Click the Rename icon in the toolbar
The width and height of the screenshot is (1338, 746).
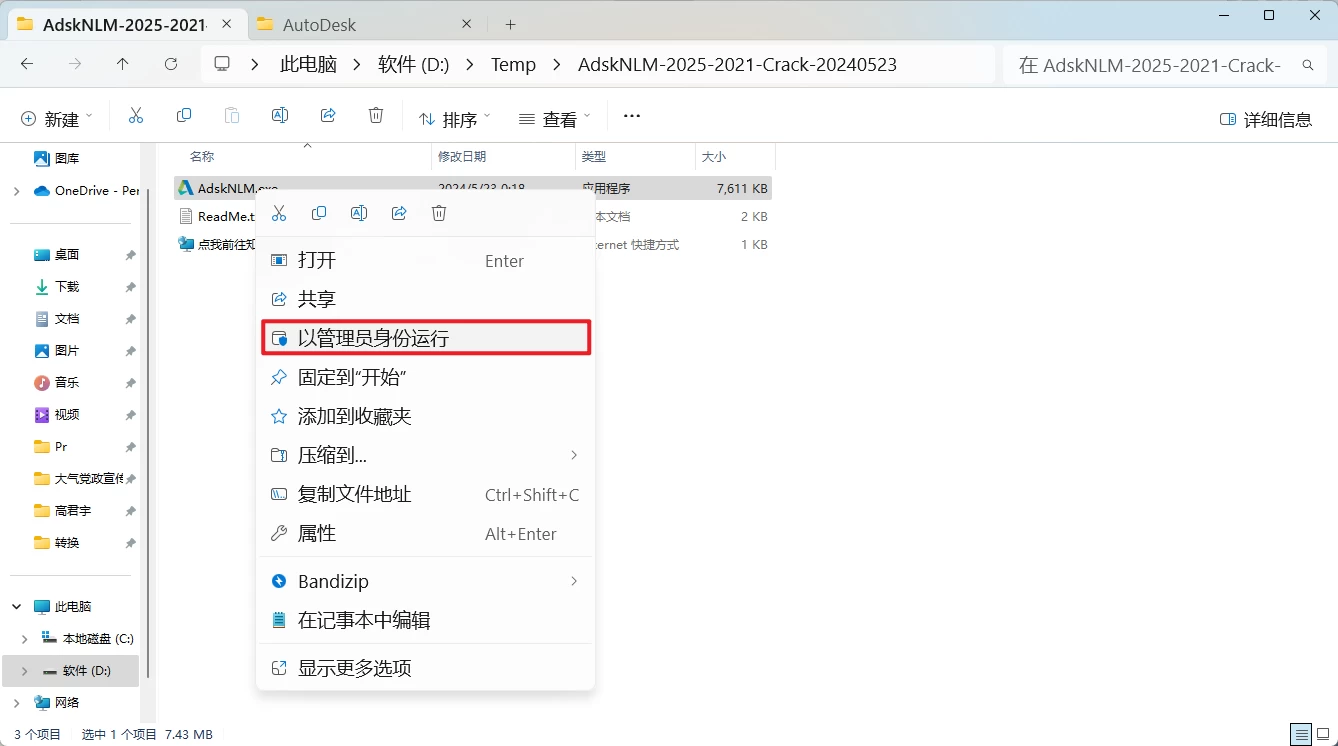click(280, 116)
